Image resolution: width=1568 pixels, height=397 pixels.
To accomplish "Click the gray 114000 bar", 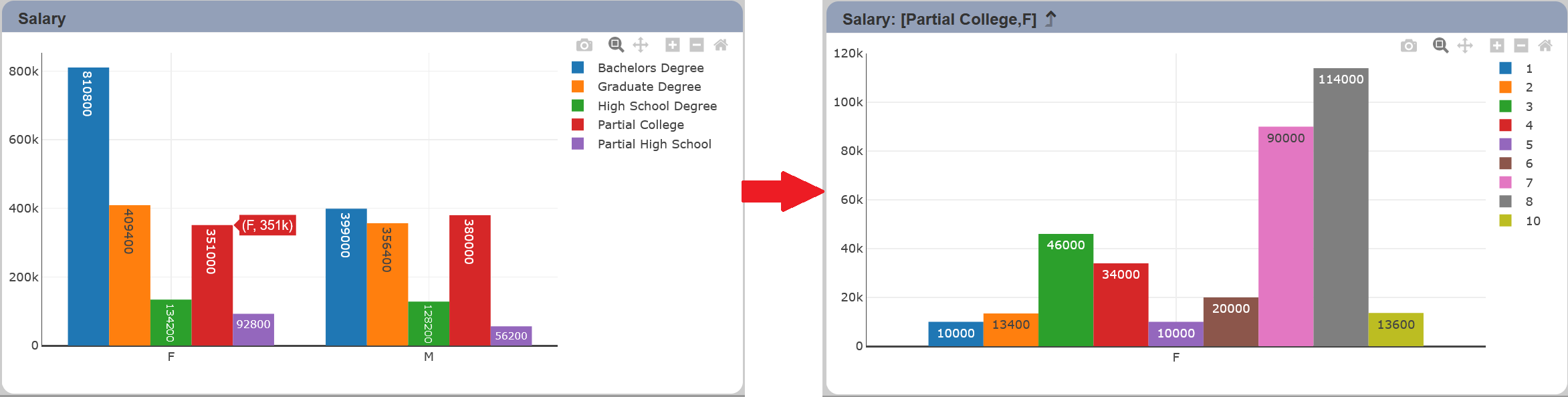I will click(x=1341, y=207).
